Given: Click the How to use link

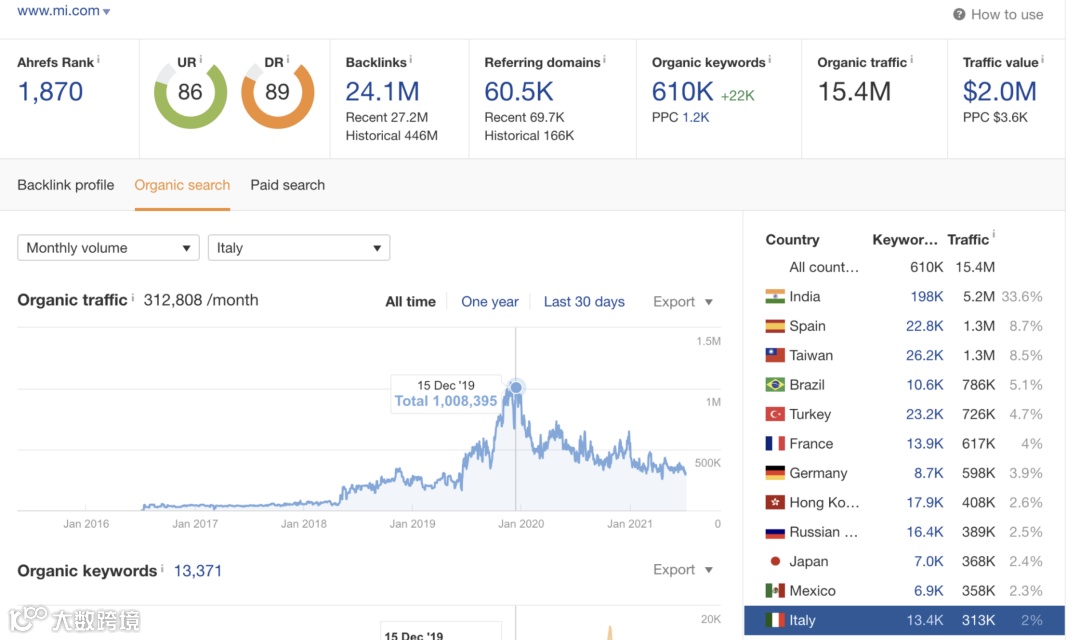Looking at the screenshot, I should tap(1006, 14).
